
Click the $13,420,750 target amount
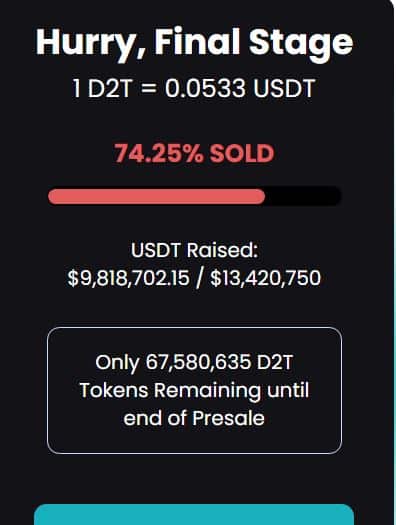pyautogui.click(x=265, y=278)
